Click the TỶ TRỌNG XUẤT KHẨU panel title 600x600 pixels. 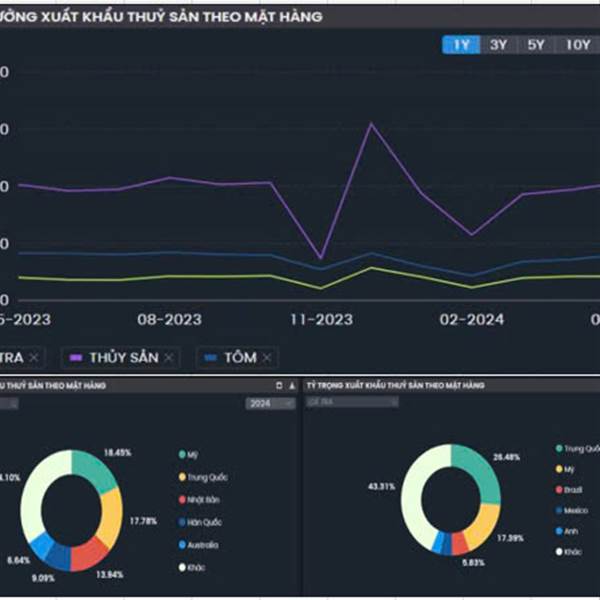pos(396,385)
